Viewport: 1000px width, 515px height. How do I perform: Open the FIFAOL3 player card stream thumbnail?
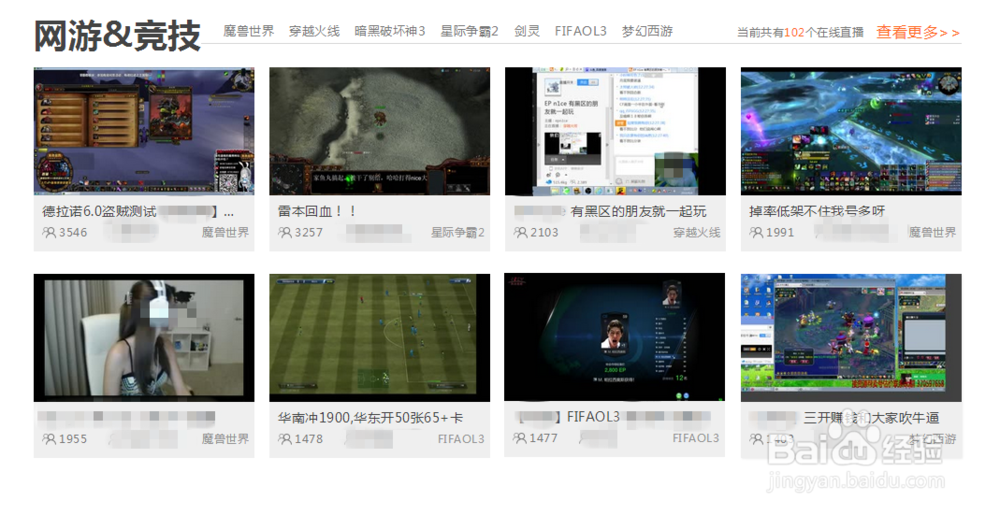[x=615, y=337]
